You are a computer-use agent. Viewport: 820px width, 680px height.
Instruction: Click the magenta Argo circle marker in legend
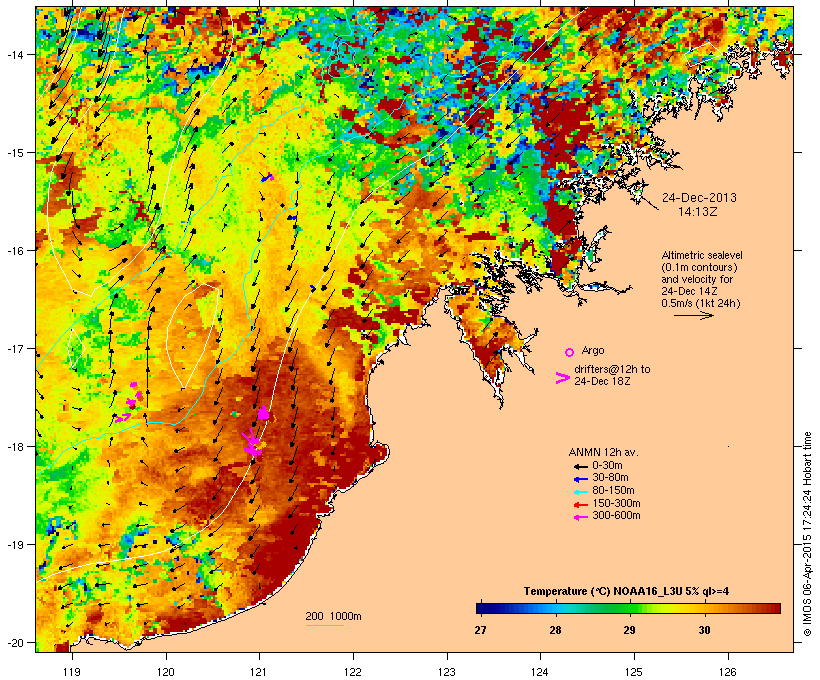(570, 353)
